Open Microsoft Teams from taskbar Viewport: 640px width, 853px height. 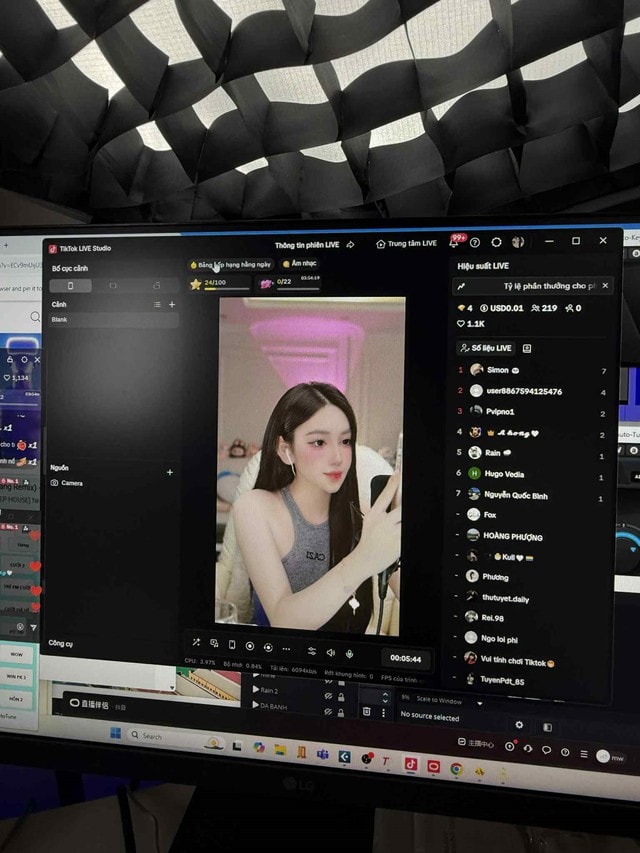(x=323, y=755)
